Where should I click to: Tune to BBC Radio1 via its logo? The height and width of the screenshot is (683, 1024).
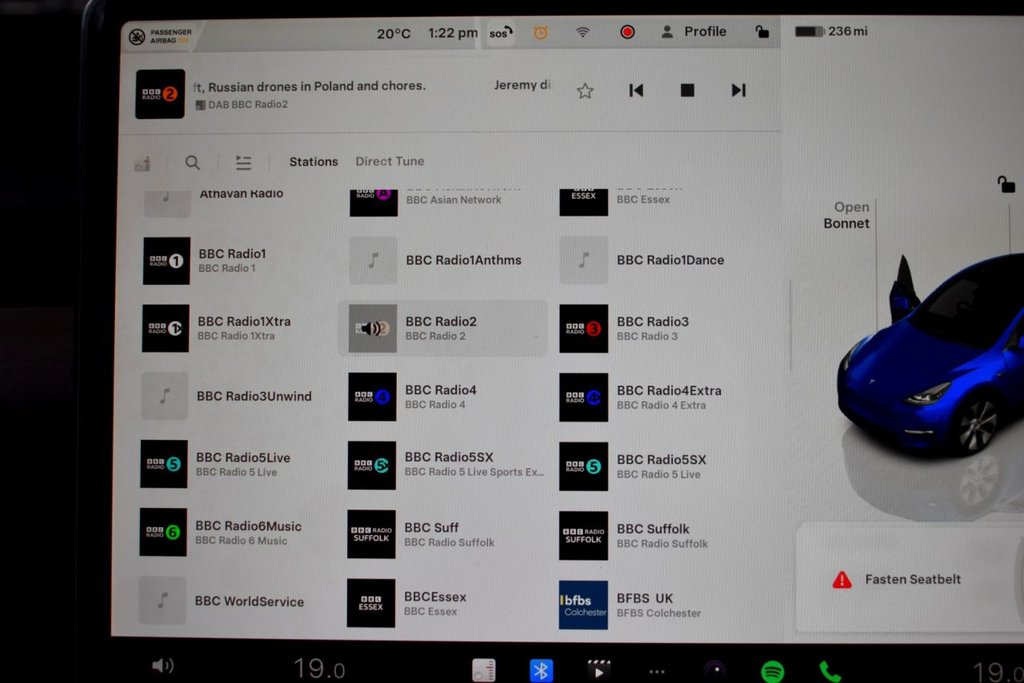tap(167, 261)
